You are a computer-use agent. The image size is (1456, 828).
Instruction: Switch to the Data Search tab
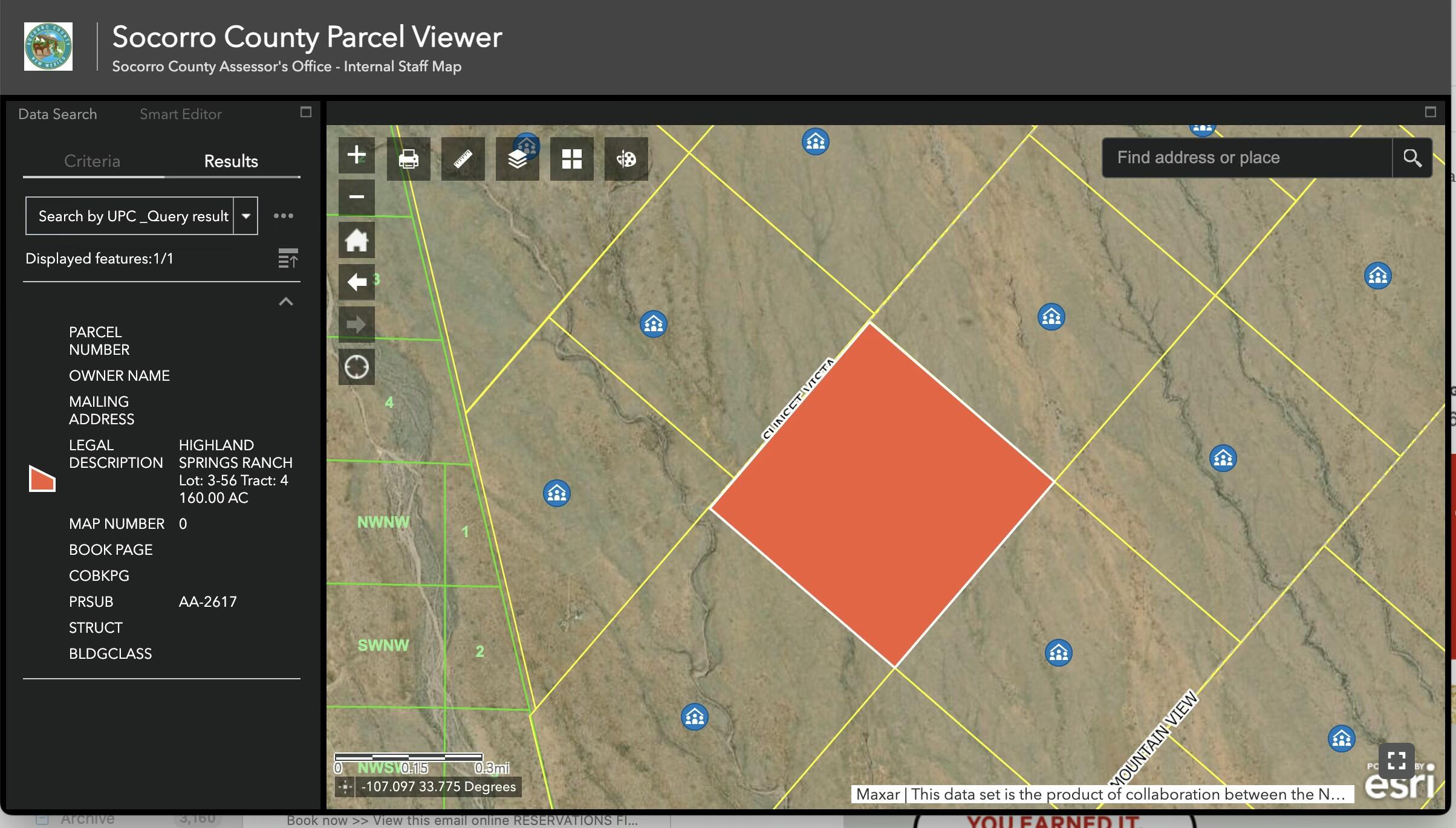pyautogui.click(x=58, y=114)
